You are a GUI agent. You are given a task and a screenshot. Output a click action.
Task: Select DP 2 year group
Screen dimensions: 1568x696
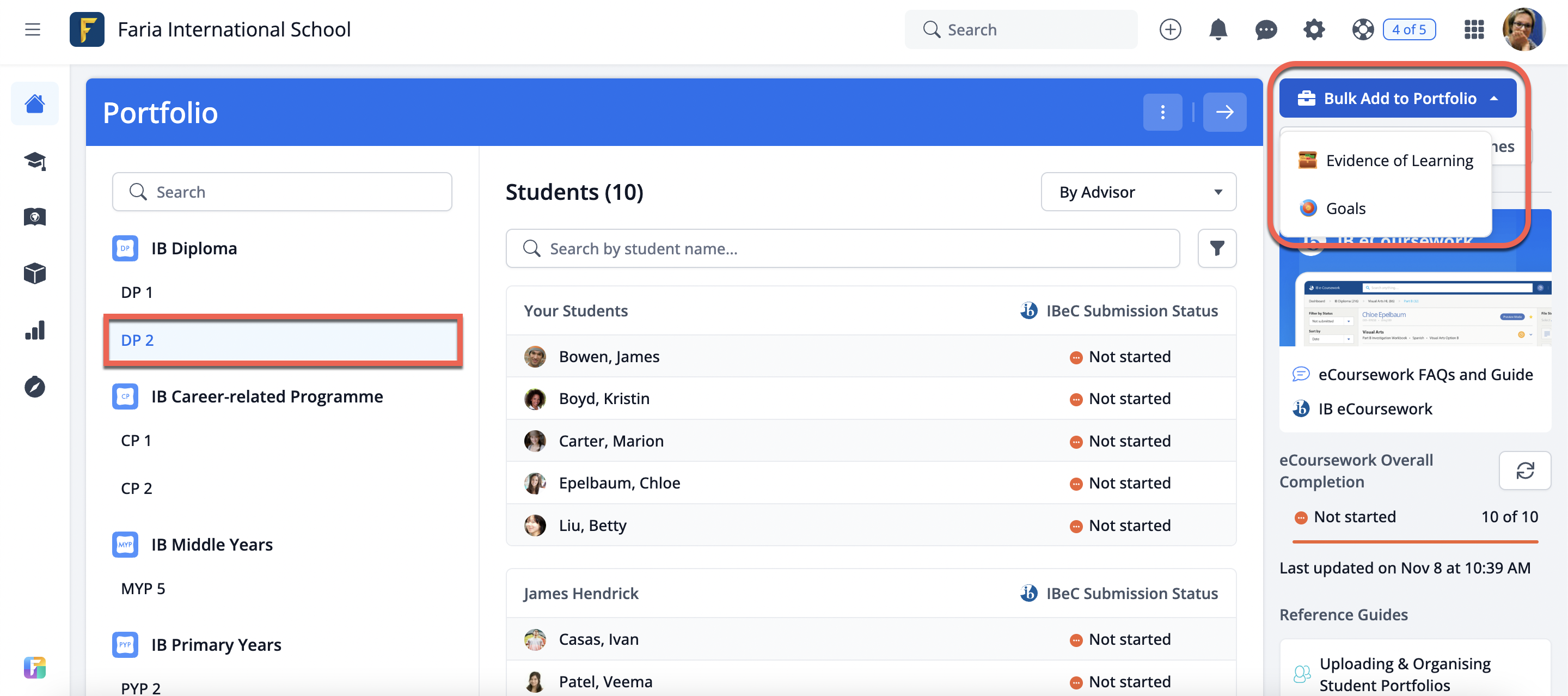[x=283, y=340]
